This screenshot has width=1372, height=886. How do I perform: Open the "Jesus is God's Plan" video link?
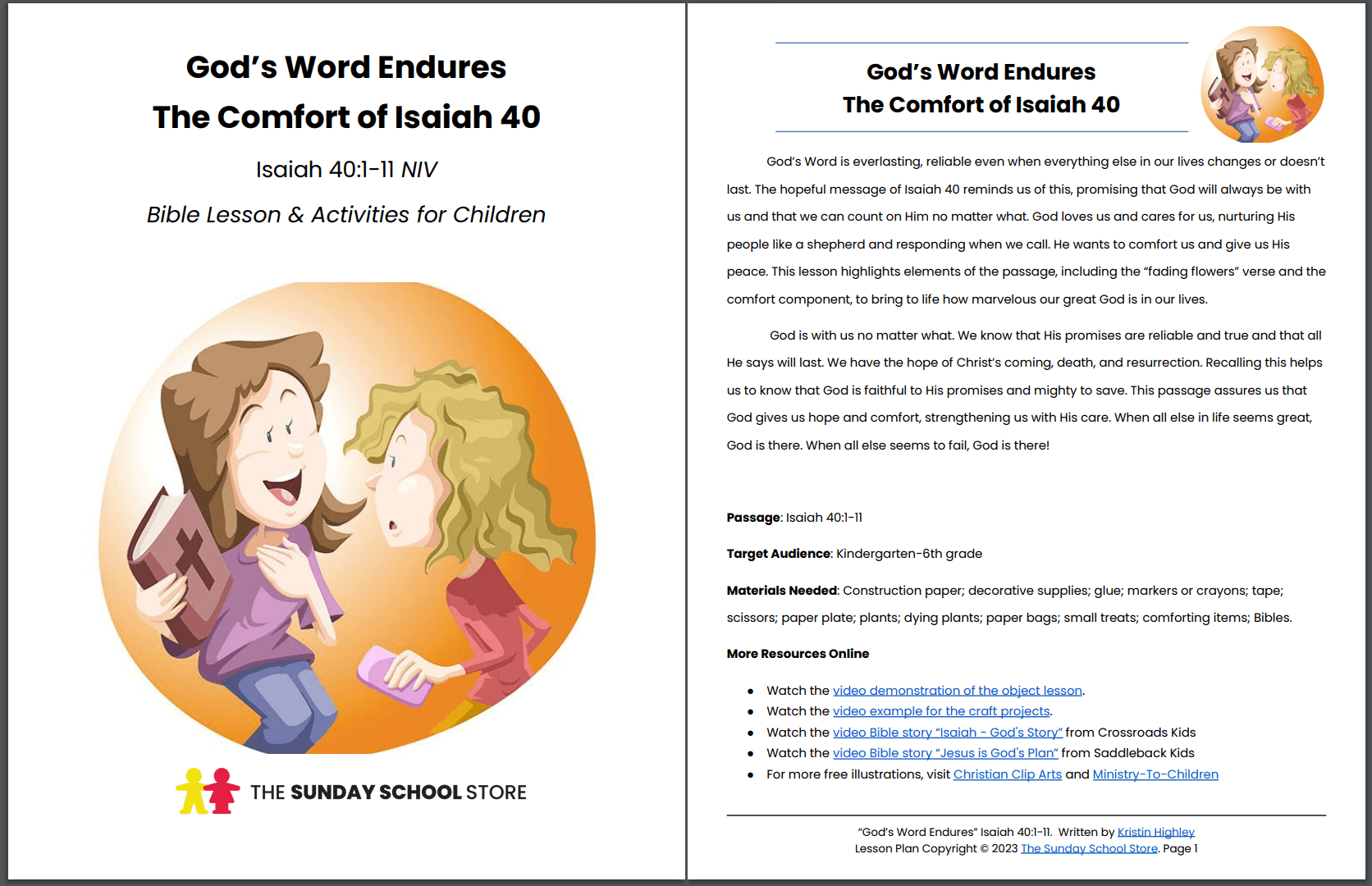click(945, 753)
